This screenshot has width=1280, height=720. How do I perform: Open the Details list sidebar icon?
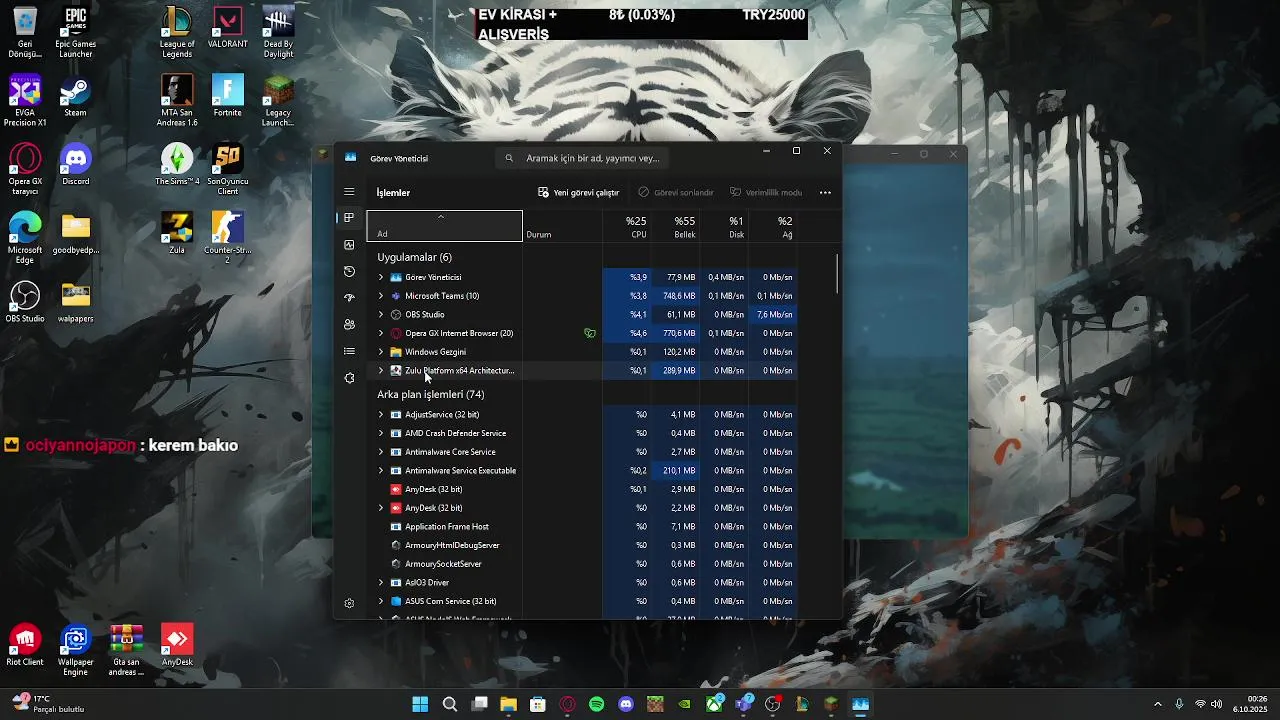[x=349, y=351]
